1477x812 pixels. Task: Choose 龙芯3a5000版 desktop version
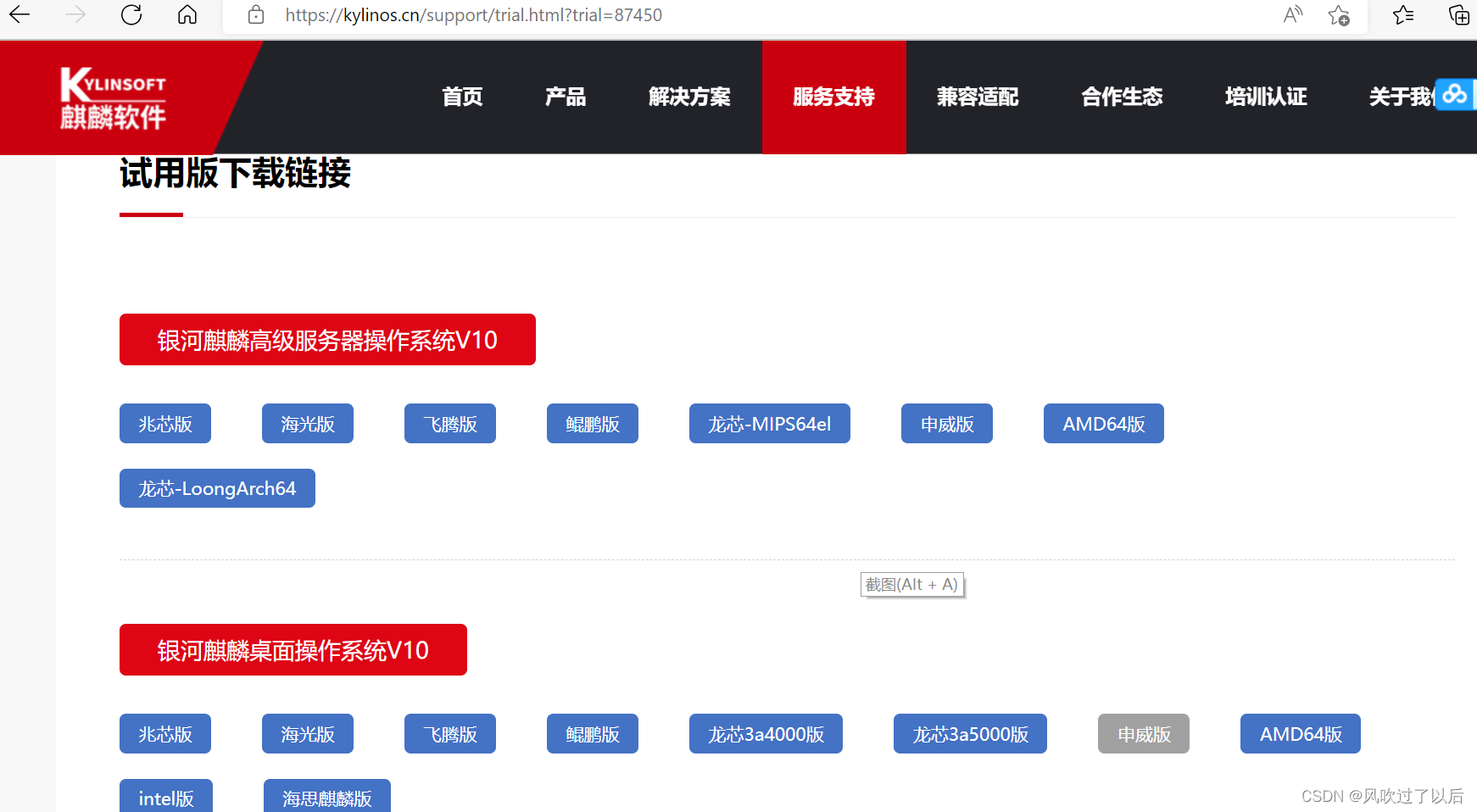click(x=971, y=734)
